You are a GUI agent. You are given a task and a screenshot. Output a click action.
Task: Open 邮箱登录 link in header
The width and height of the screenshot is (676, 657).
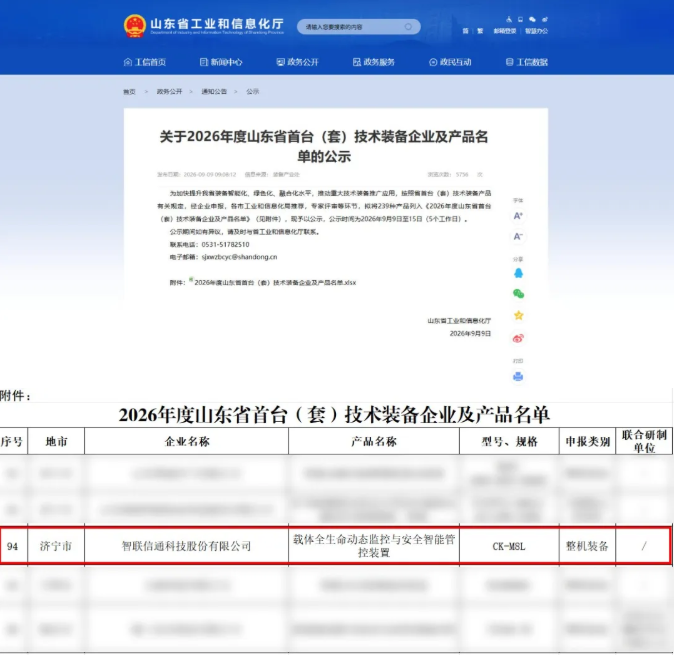[x=505, y=31]
